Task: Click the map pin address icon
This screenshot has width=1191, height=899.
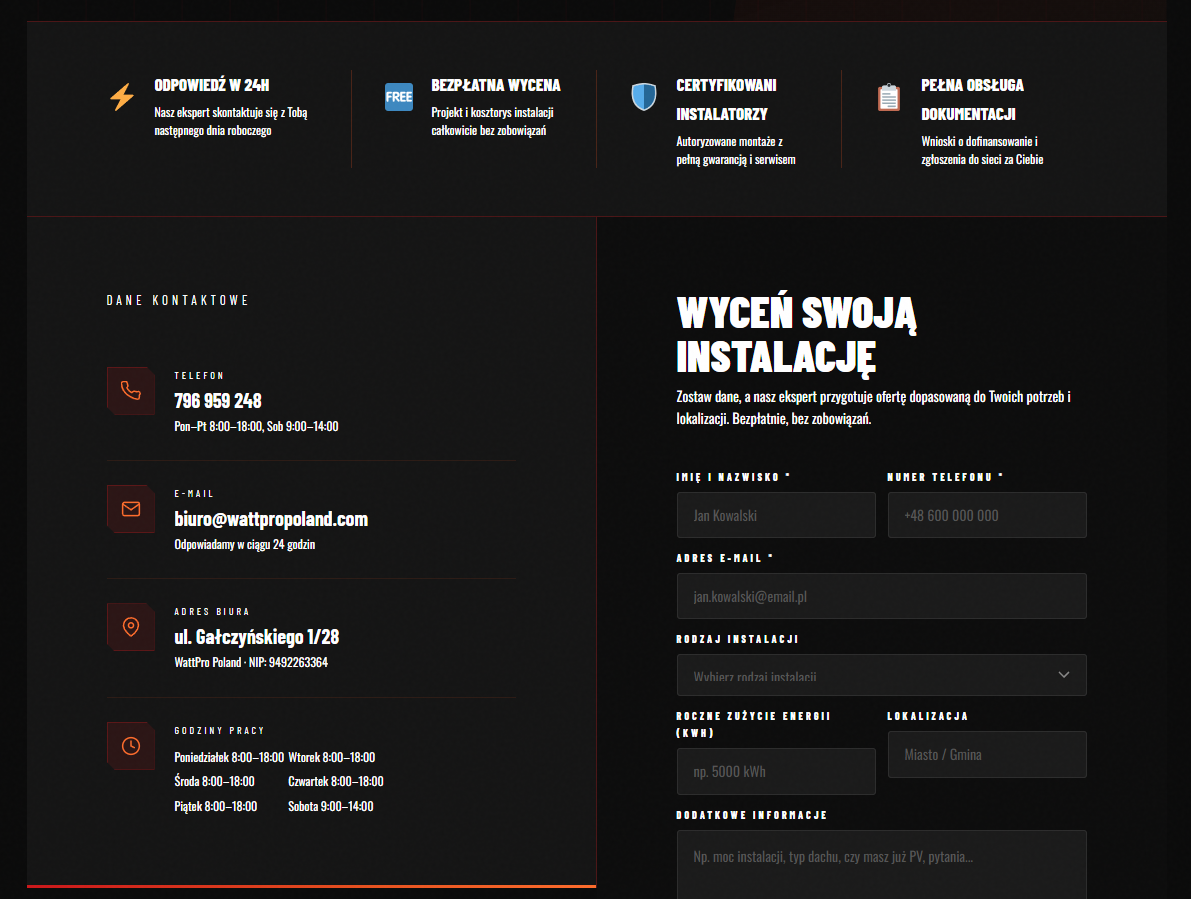Action: point(131,626)
